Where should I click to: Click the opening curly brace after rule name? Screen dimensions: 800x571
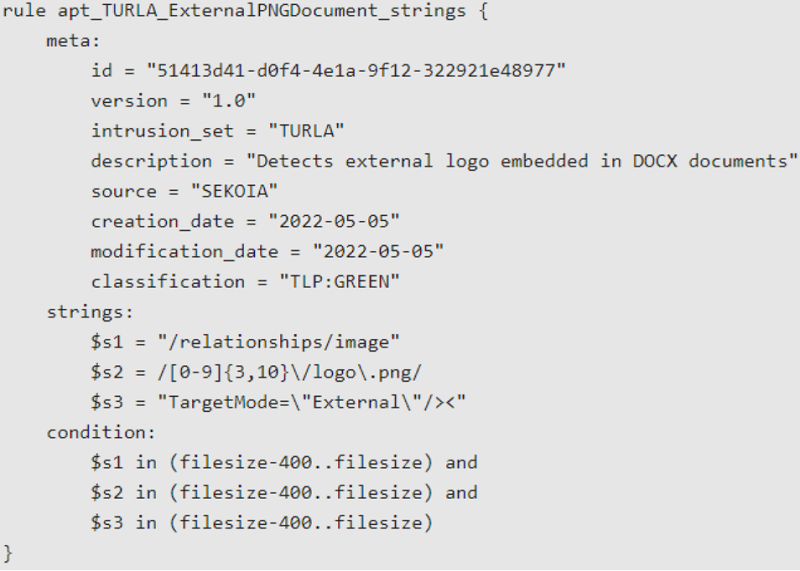(x=483, y=11)
